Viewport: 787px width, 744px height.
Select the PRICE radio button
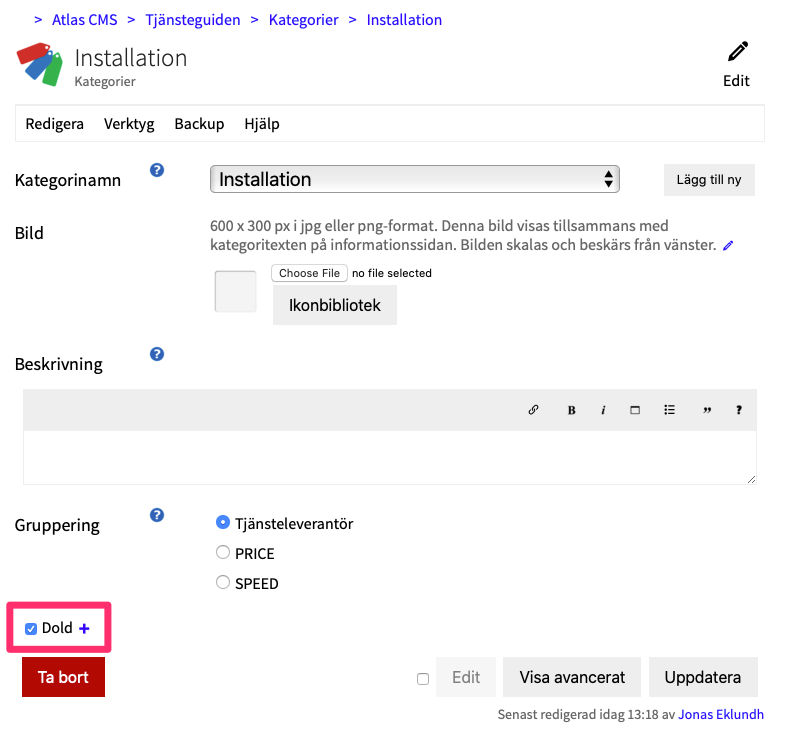(x=223, y=552)
